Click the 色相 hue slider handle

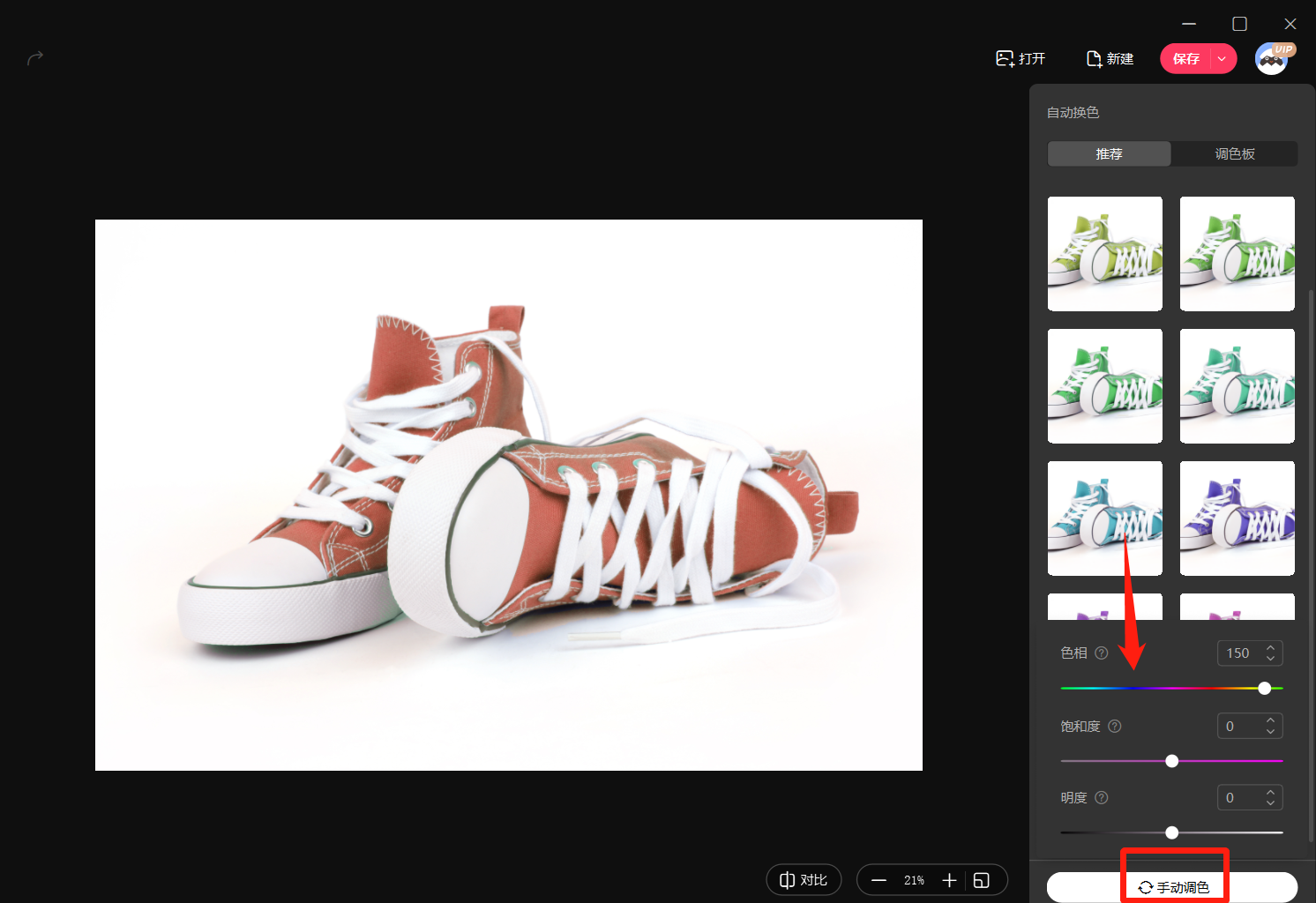click(1265, 688)
